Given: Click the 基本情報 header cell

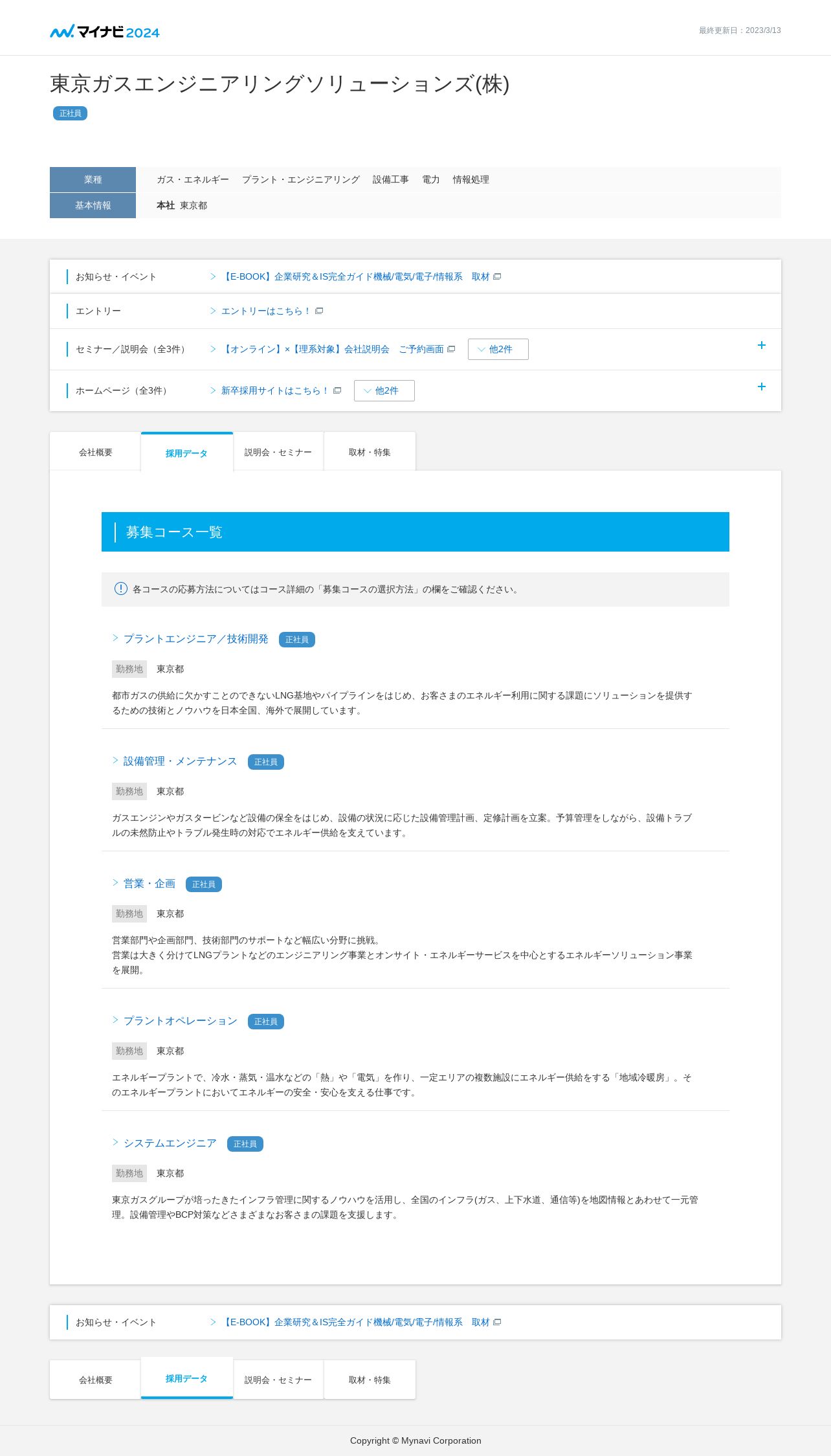Looking at the screenshot, I should click(93, 205).
